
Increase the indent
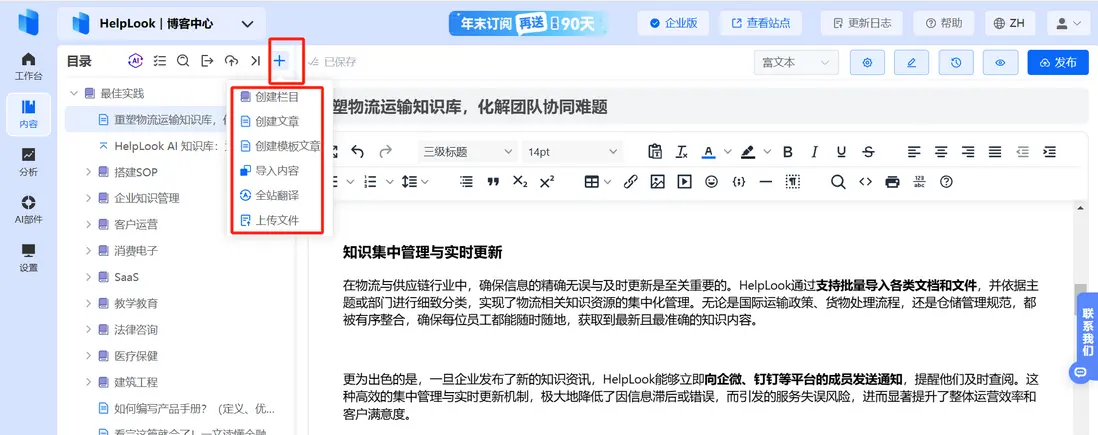[x=1049, y=151]
